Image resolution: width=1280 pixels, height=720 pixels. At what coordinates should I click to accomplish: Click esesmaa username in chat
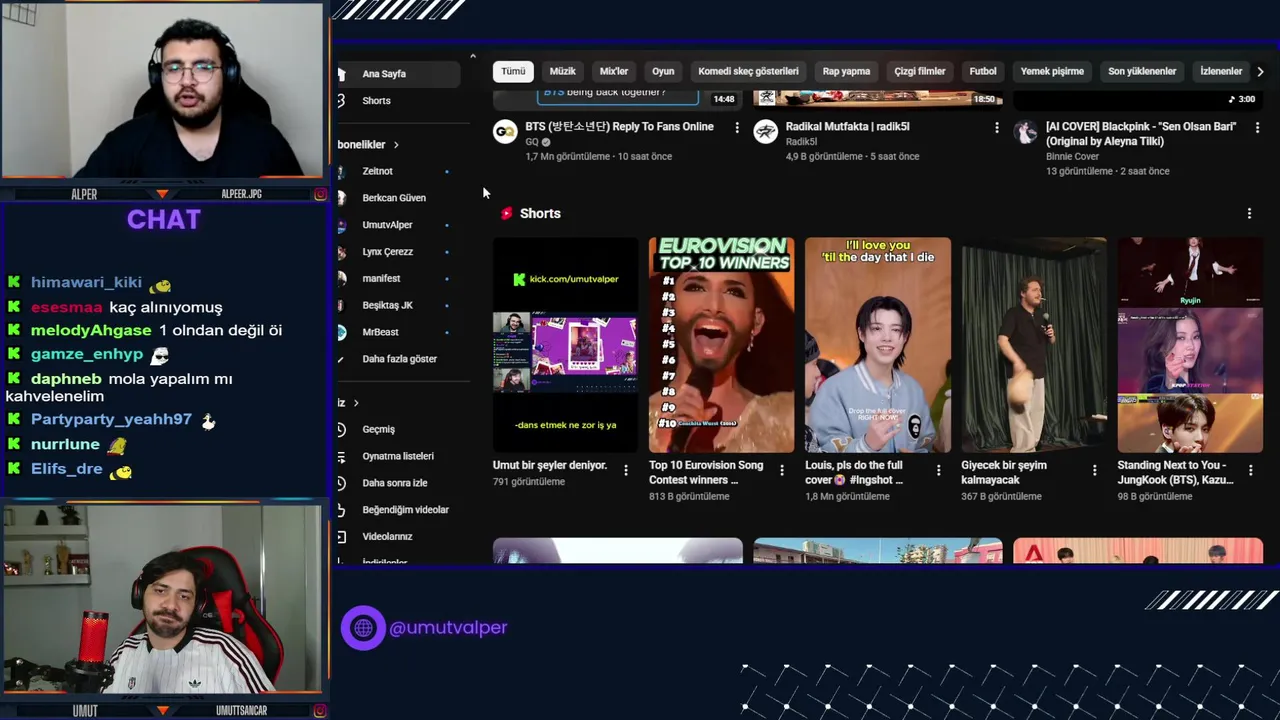tap(67, 307)
